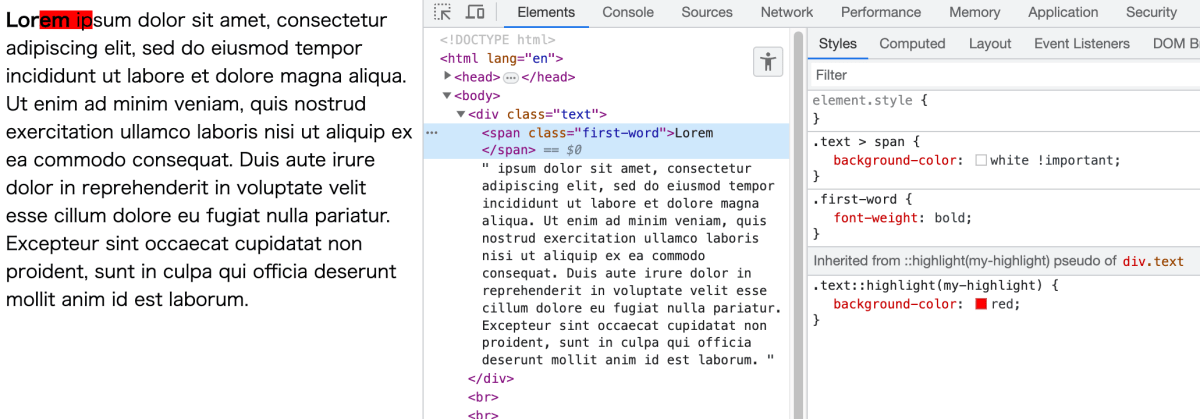Screen dimensions: 1200x419
Task: Expand the collapsed head ellipsis badge
Action: coord(511,77)
